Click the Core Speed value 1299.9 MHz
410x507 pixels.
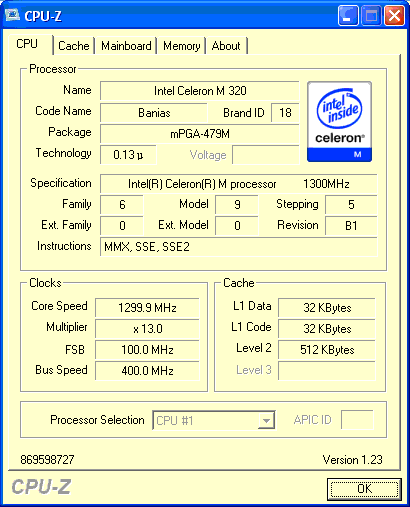147,307
